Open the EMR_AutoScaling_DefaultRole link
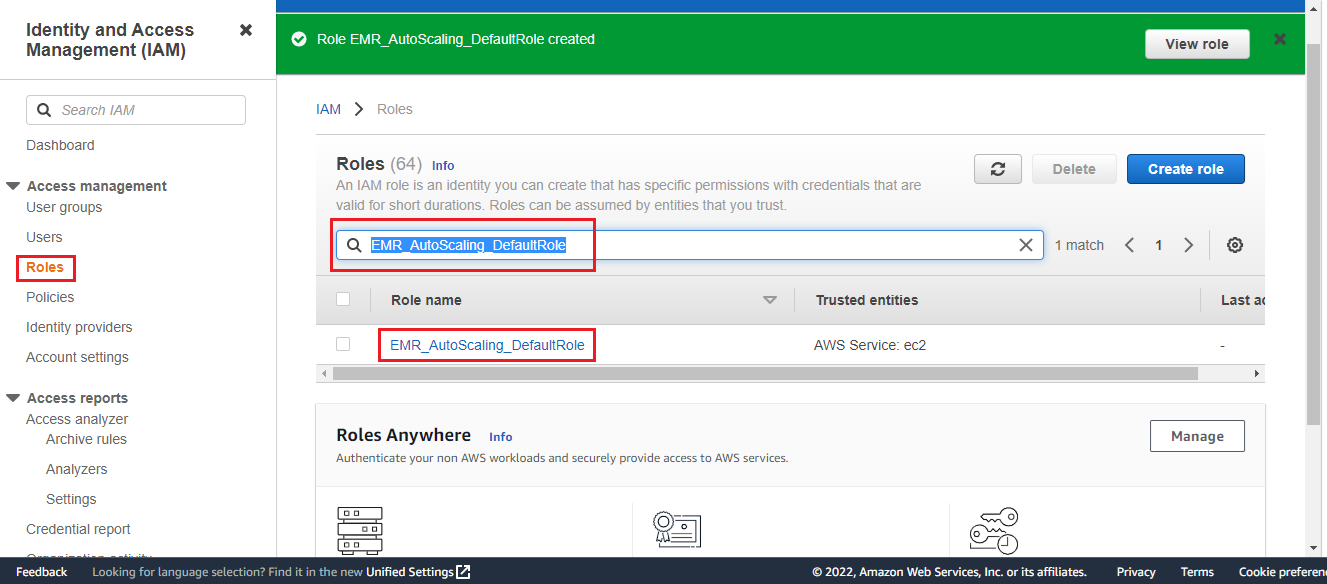The image size is (1327, 584). click(x=487, y=345)
